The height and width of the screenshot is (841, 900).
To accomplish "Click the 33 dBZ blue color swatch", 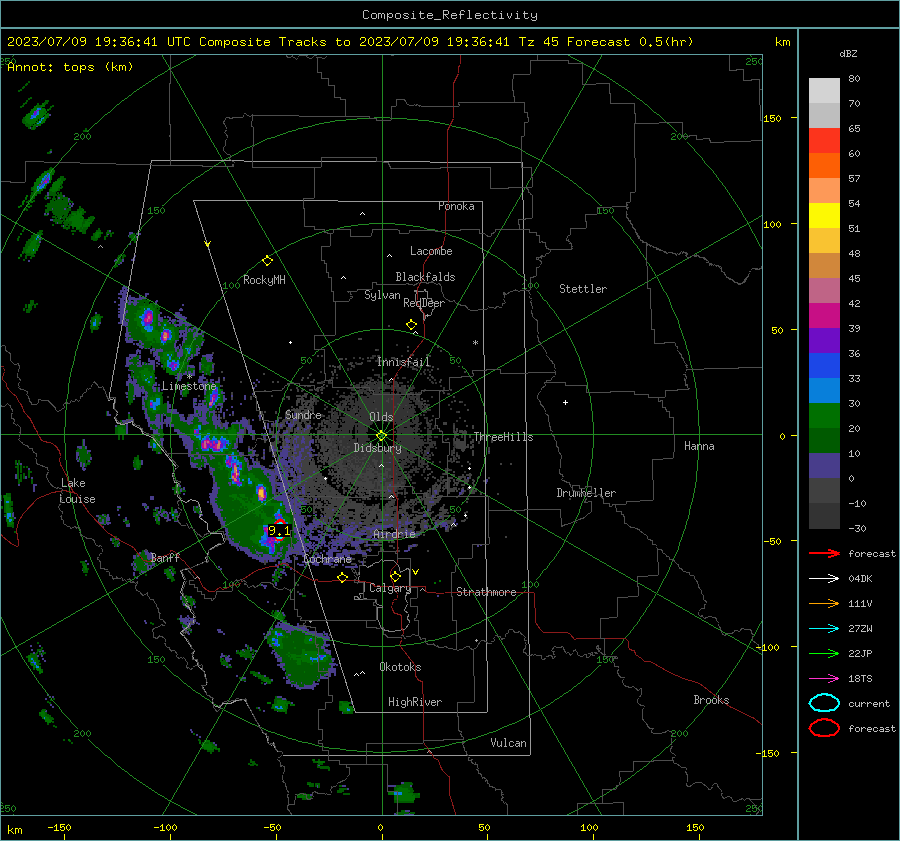I will pos(824,390).
